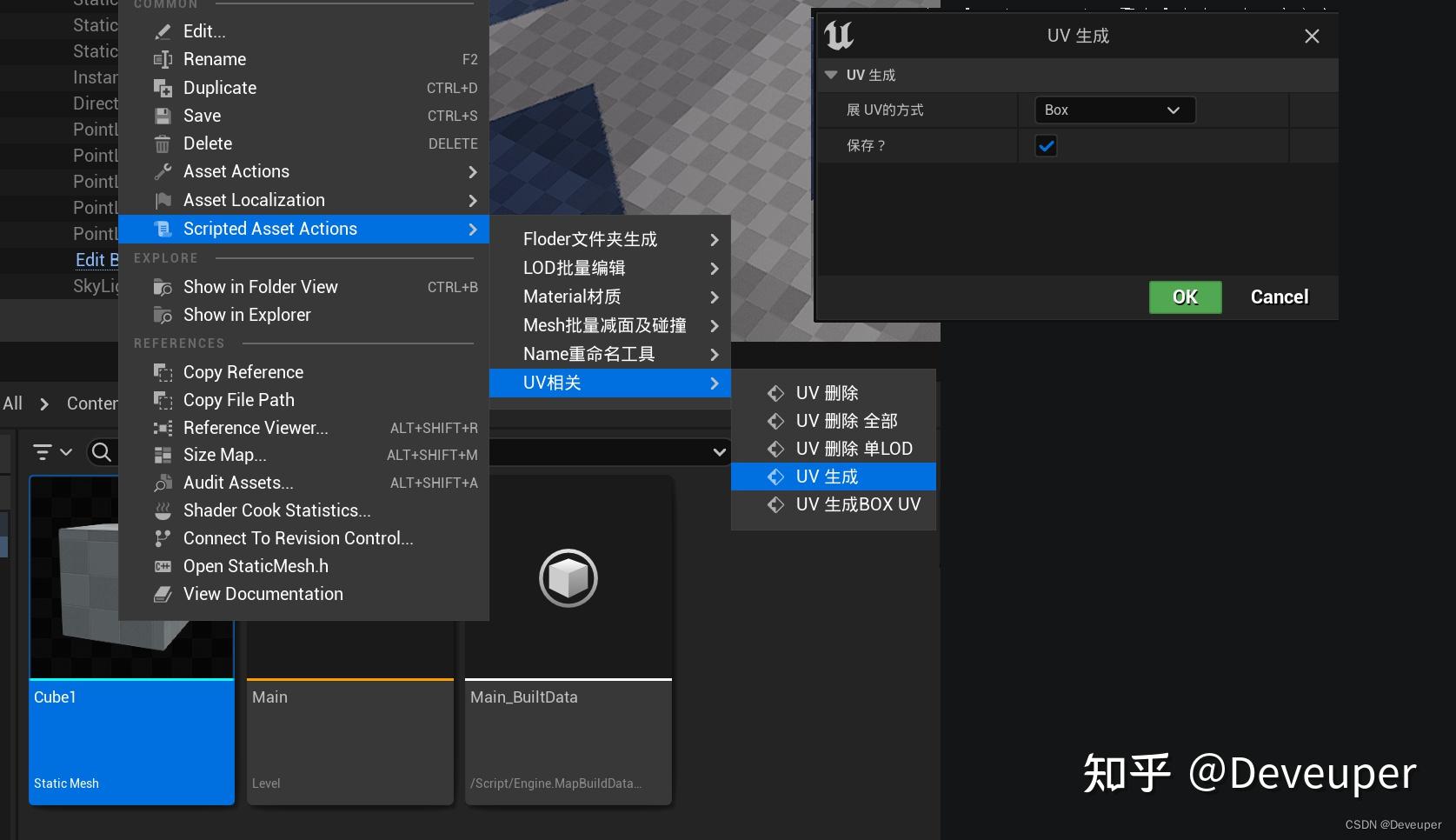The height and width of the screenshot is (840, 1456).
Task: Collapse the UV 生成 section header
Action: coord(831,75)
